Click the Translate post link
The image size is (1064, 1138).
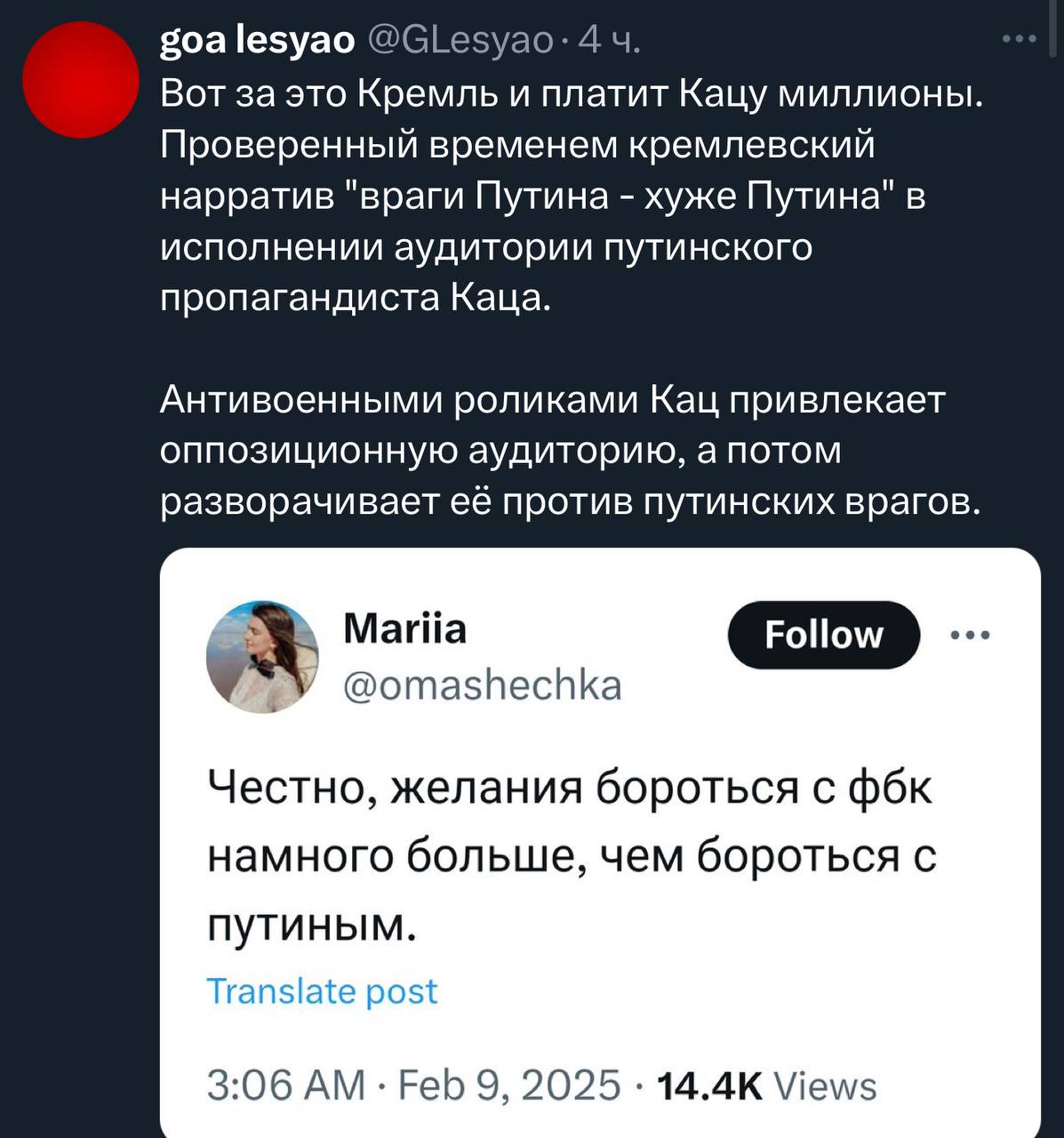322,990
